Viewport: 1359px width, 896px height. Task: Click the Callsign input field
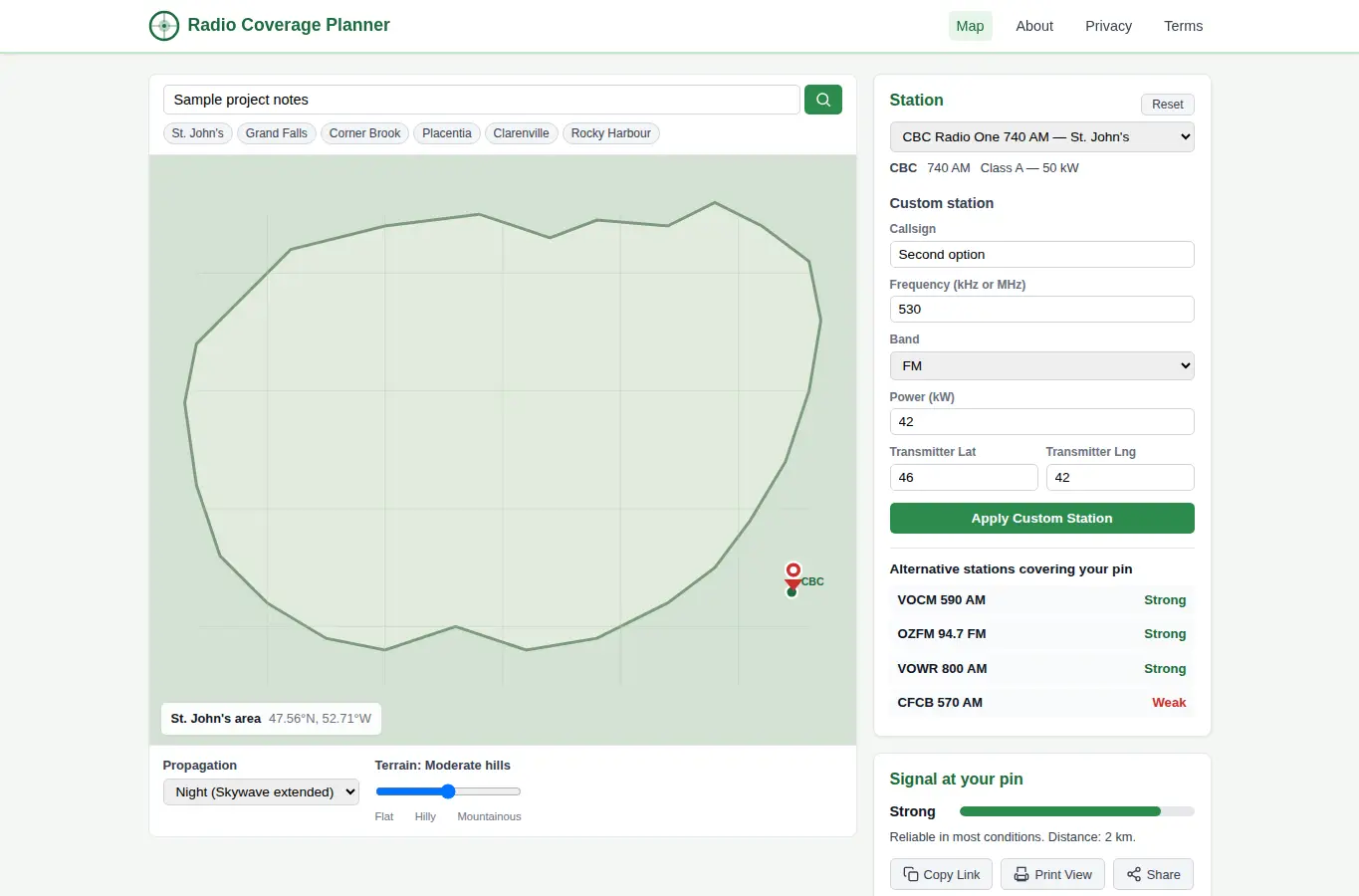pos(1041,254)
